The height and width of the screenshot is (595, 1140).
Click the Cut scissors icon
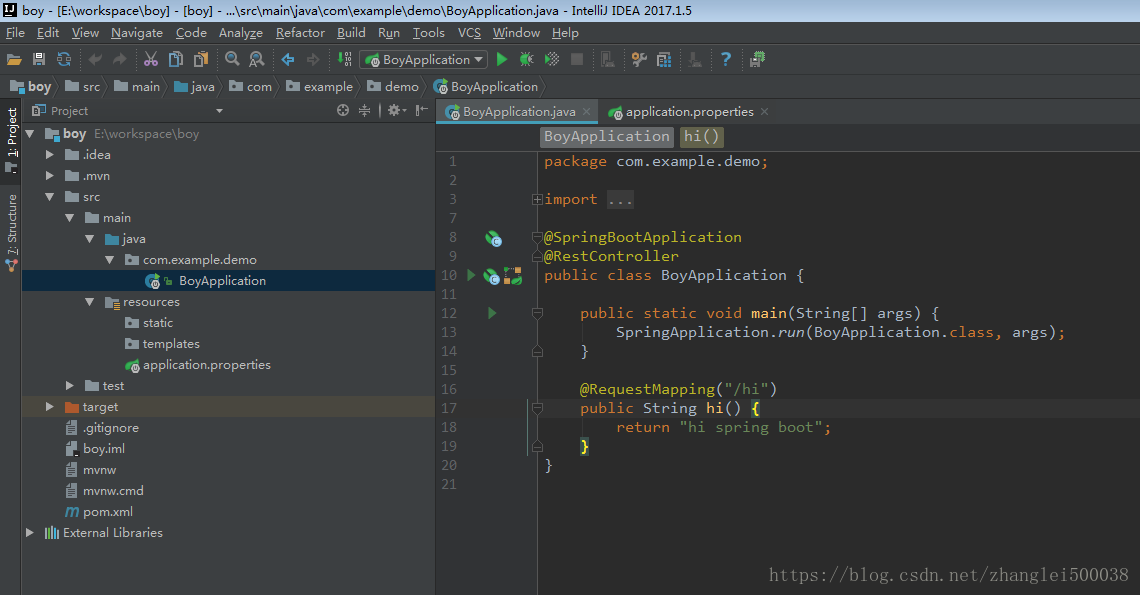pyautogui.click(x=151, y=60)
